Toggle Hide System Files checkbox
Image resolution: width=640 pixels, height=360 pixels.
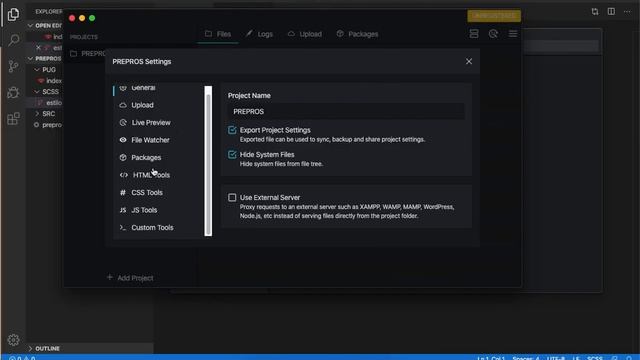tap(232, 155)
